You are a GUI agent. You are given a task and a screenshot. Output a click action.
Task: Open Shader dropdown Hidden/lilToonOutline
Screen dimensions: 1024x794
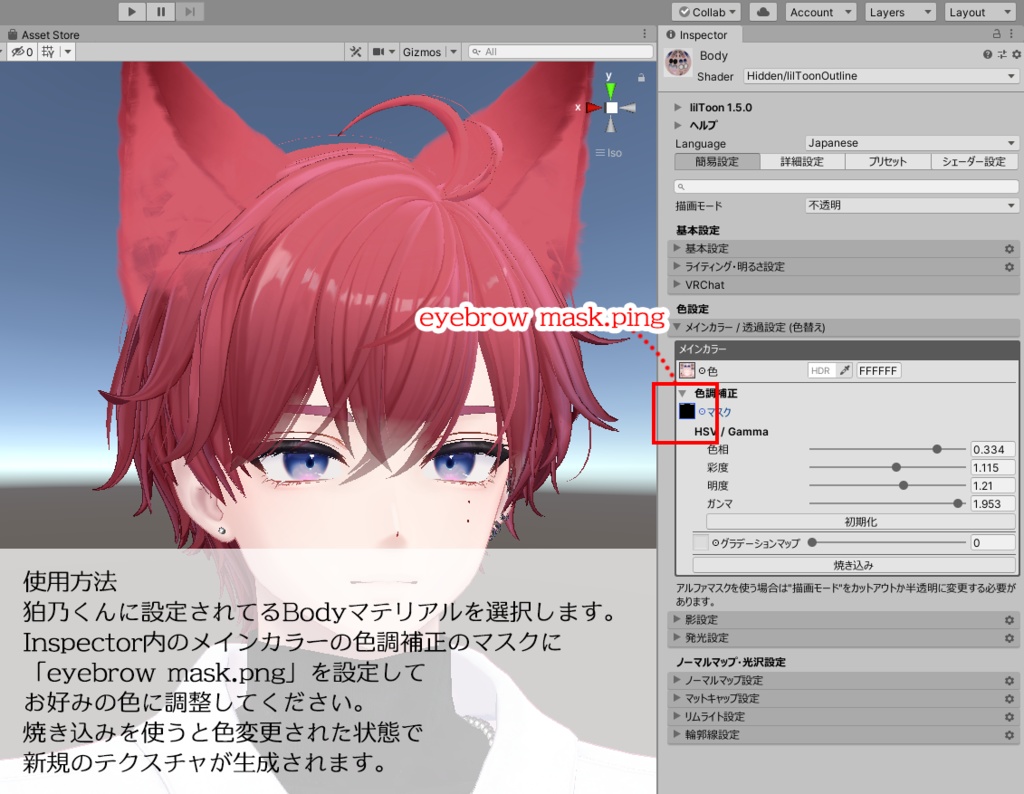(880, 76)
